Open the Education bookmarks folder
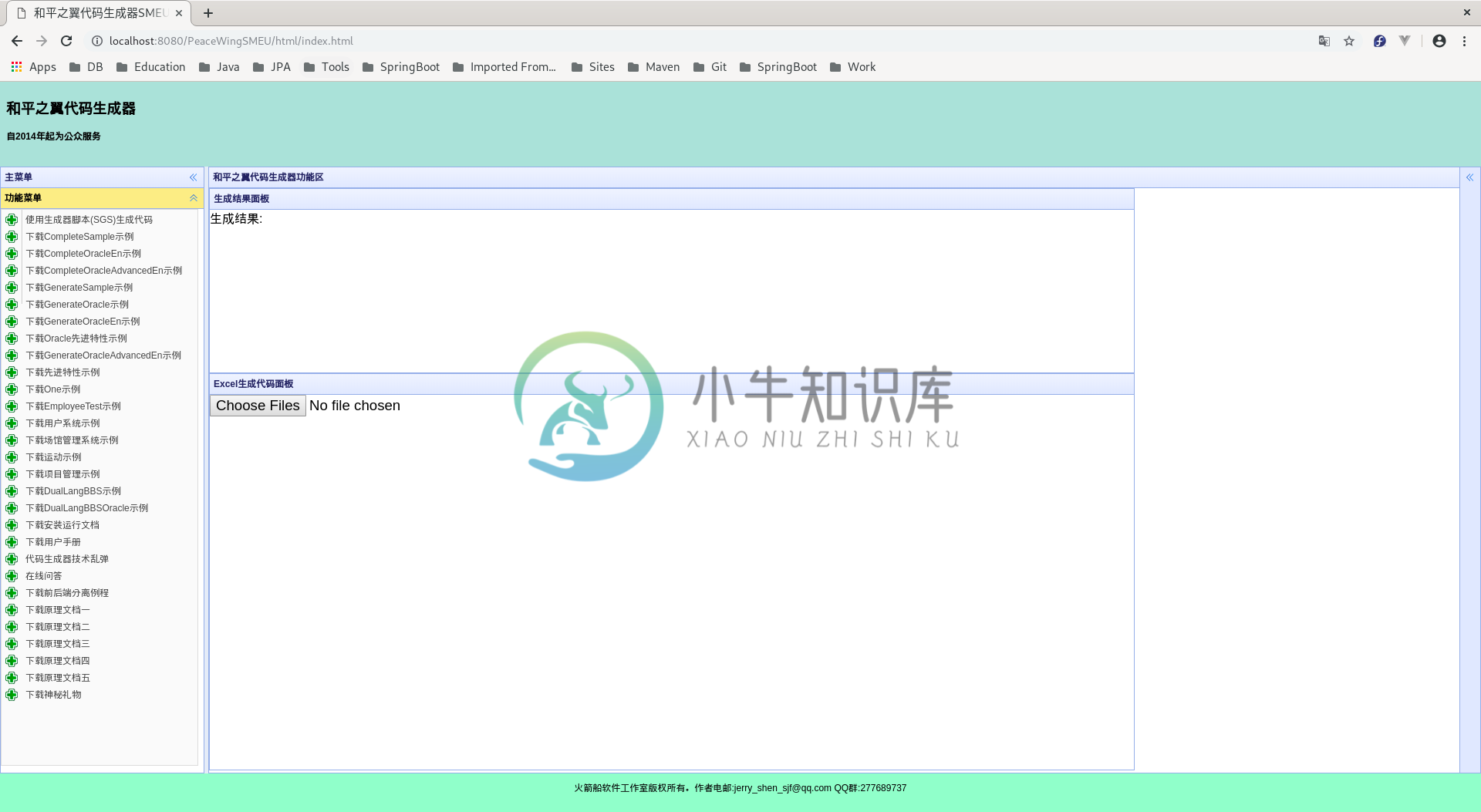This screenshot has width=1481, height=812. click(x=151, y=67)
